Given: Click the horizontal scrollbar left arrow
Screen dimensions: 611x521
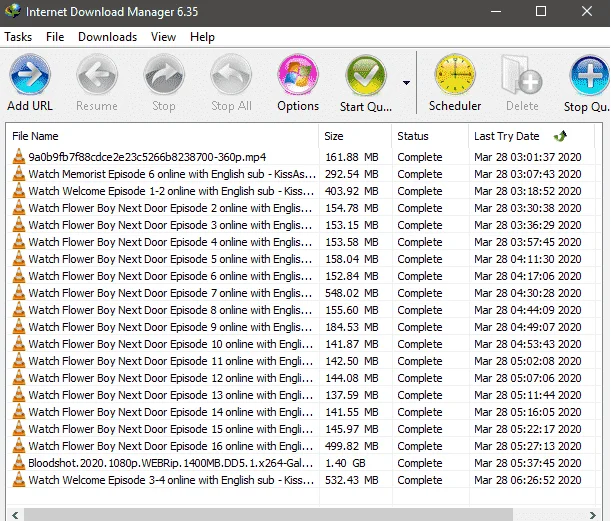Looking at the screenshot, I should click(15, 515).
